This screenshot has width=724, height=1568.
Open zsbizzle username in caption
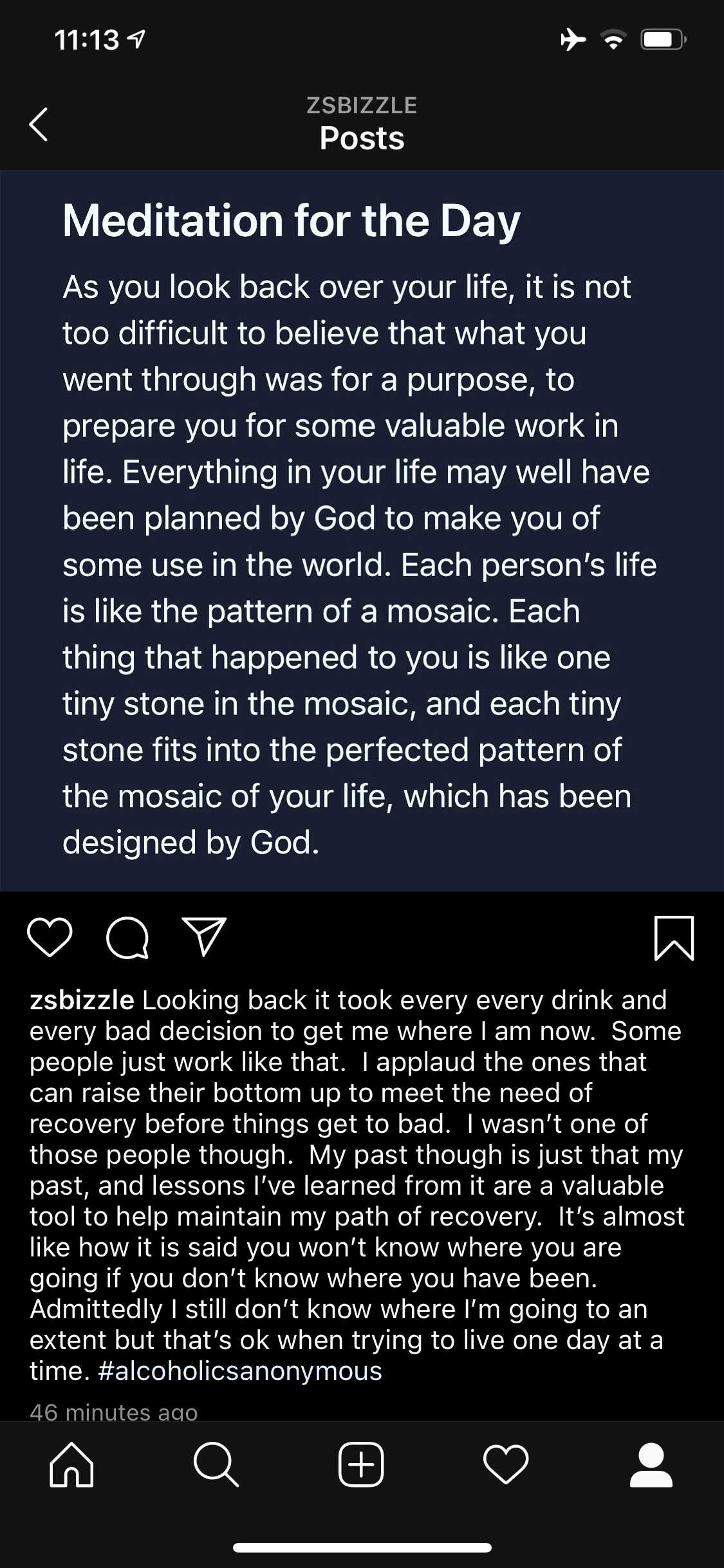82,1000
